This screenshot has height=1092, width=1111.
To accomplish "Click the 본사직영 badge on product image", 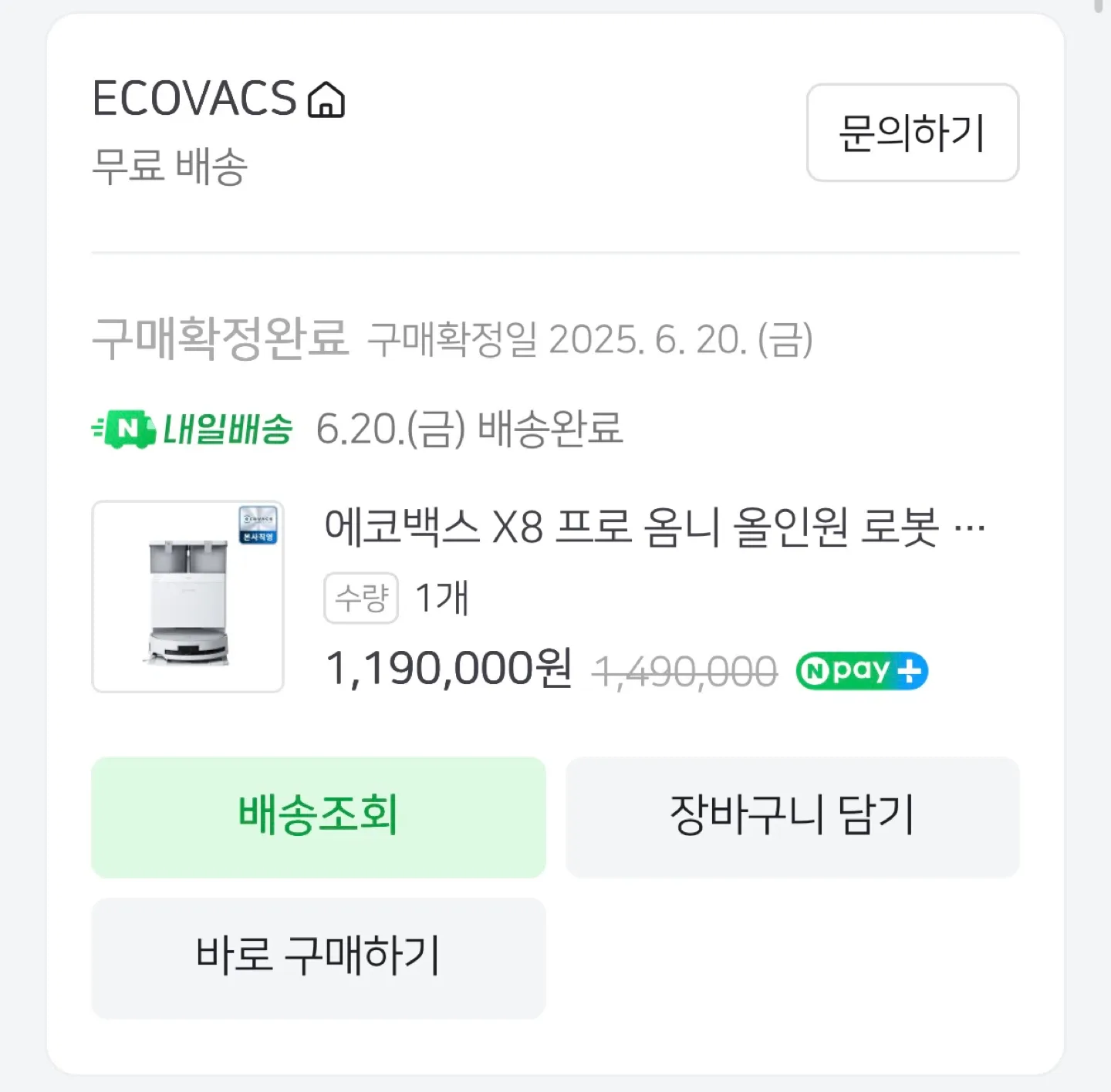I will [258, 524].
